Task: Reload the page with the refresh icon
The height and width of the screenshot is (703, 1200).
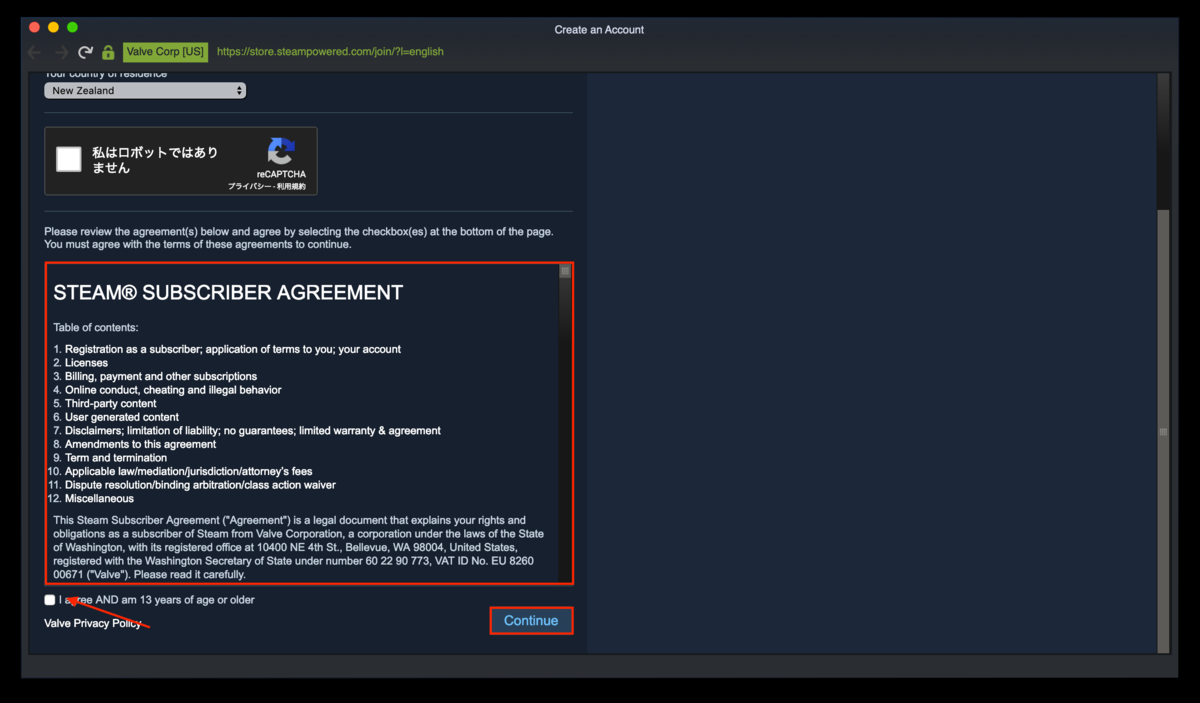Action: [x=86, y=52]
